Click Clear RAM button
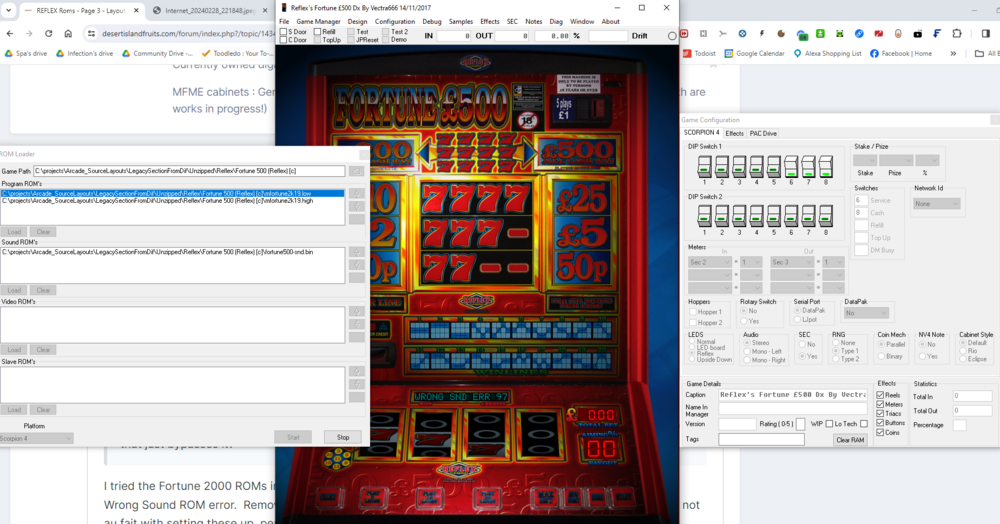 coord(850,440)
